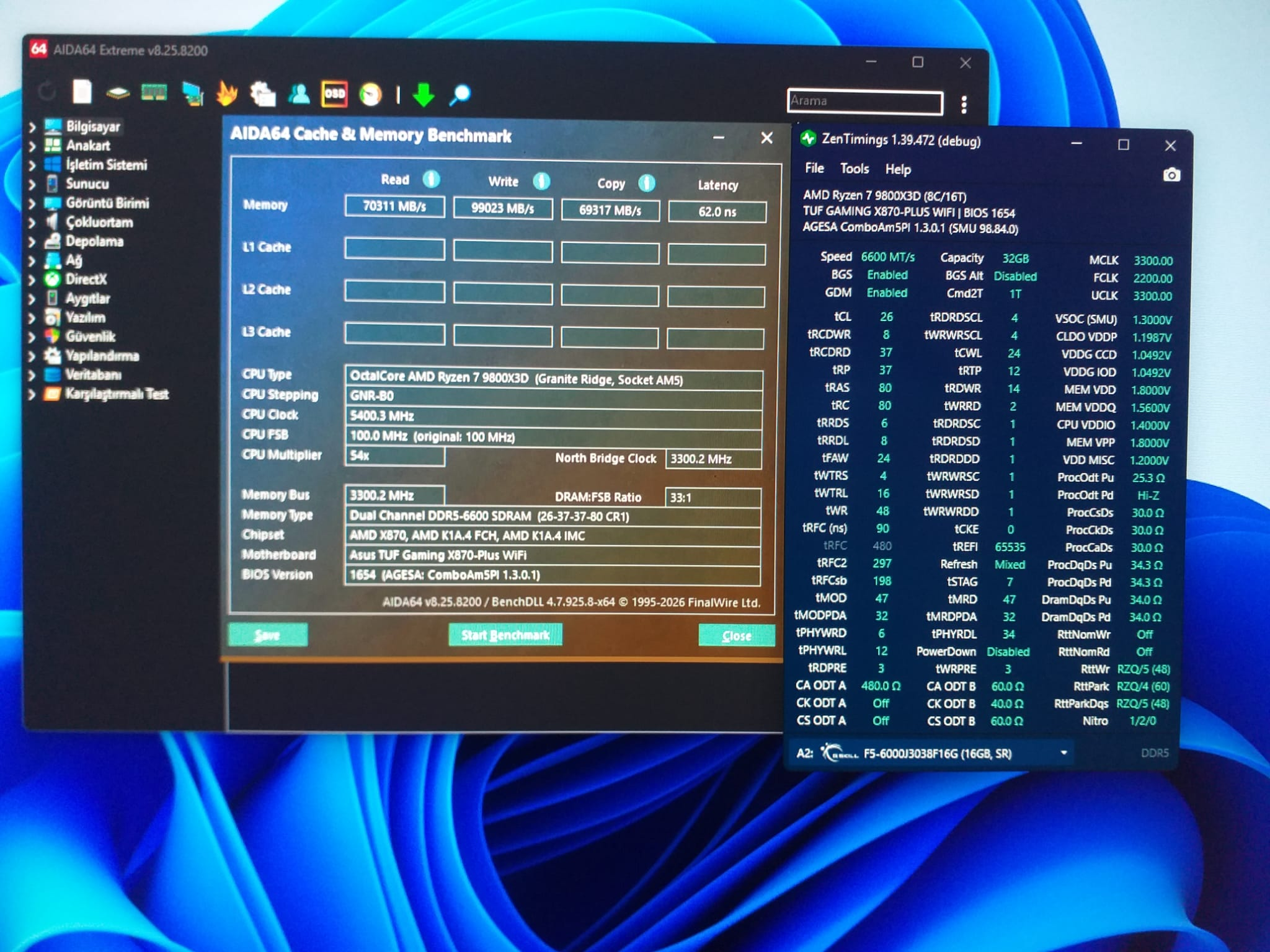Click the chip icon in AIDA64 toolbar
Image resolution: width=1270 pixels, height=952 pixels.
(118, 94)
